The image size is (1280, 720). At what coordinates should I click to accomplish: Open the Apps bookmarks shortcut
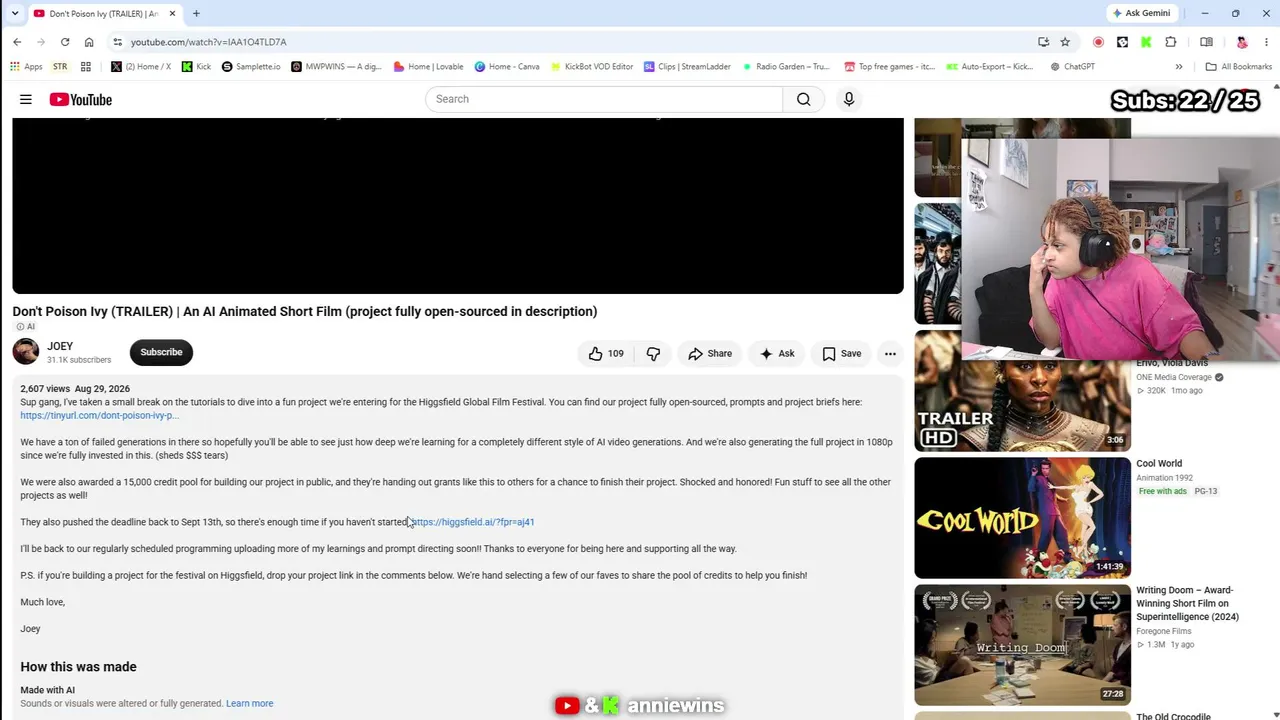[x=26, y=67]
